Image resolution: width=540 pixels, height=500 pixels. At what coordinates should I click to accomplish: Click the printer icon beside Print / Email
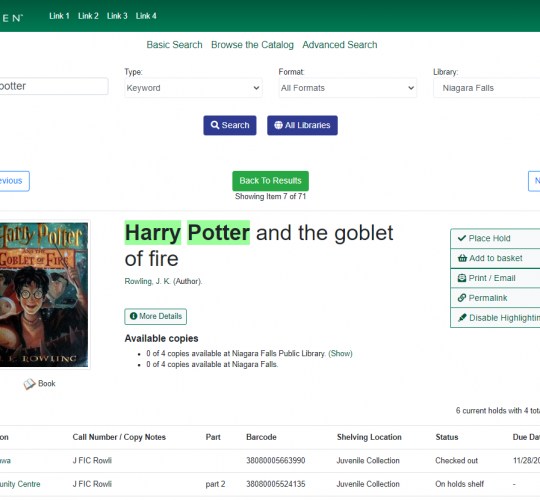click(x=461, y=278)
